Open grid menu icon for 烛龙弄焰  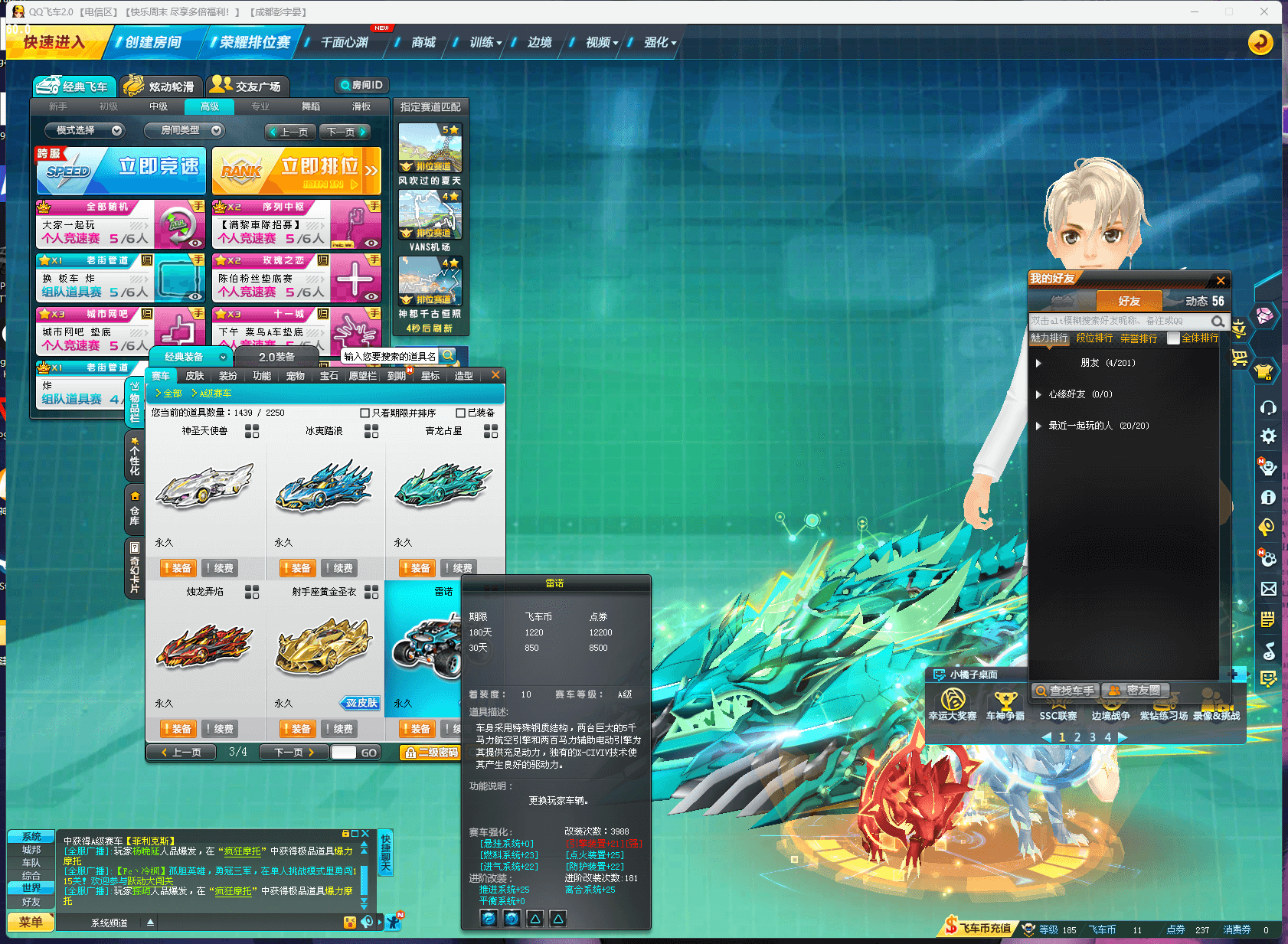click(x=252, y=592)
